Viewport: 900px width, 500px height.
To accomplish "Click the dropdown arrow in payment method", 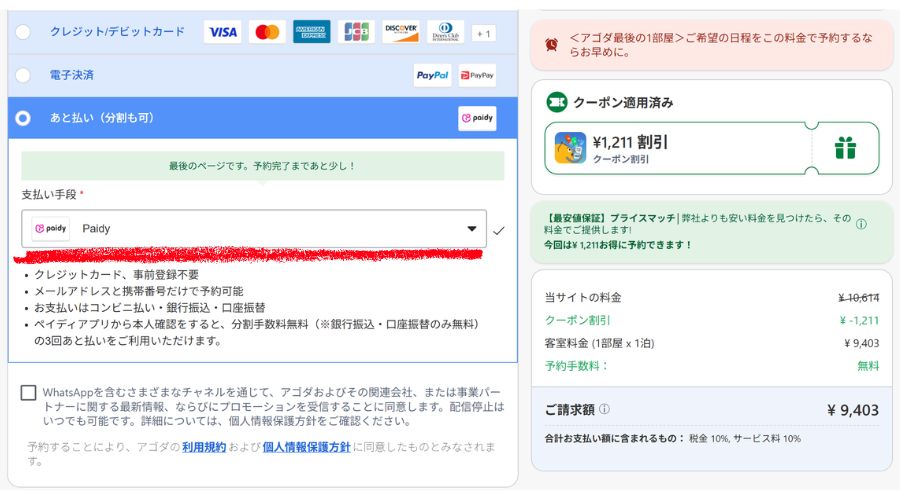I will [x=472, y=228].
